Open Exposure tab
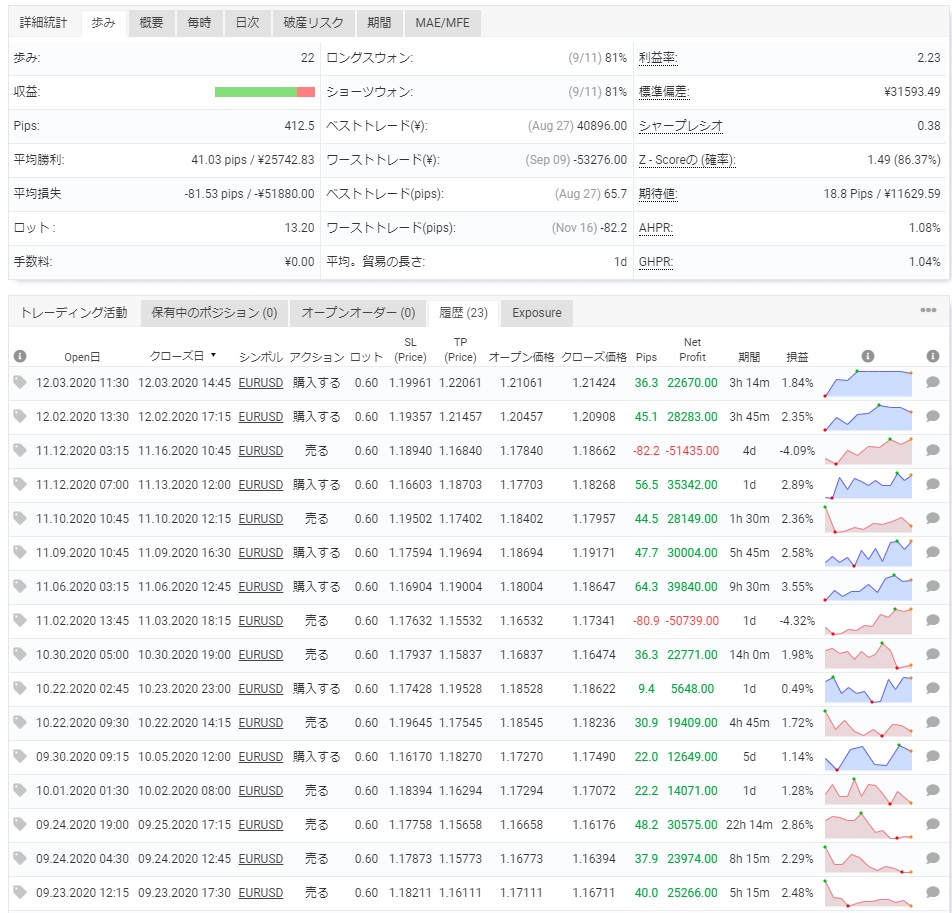The image size is (952, 913). pyautogui.click(x=537, y=313)
